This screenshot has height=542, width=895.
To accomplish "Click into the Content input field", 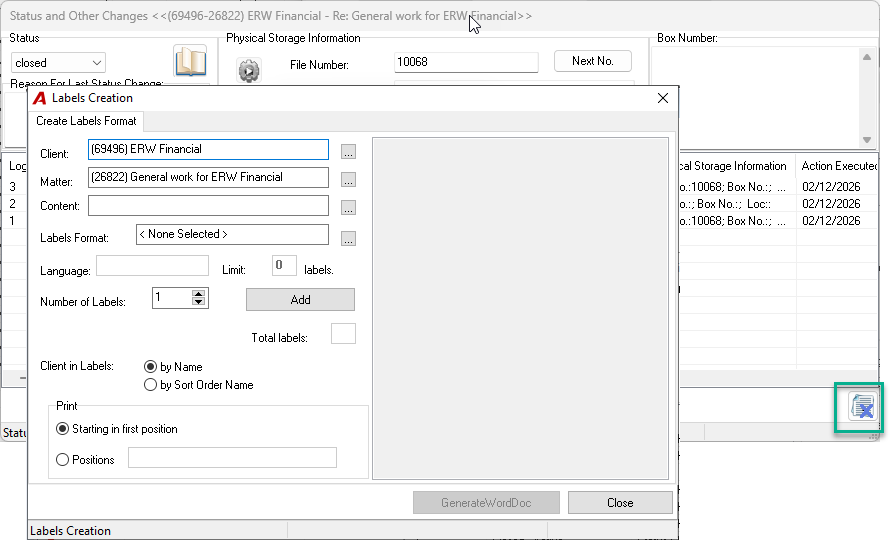I will click(x=208, y=206).
